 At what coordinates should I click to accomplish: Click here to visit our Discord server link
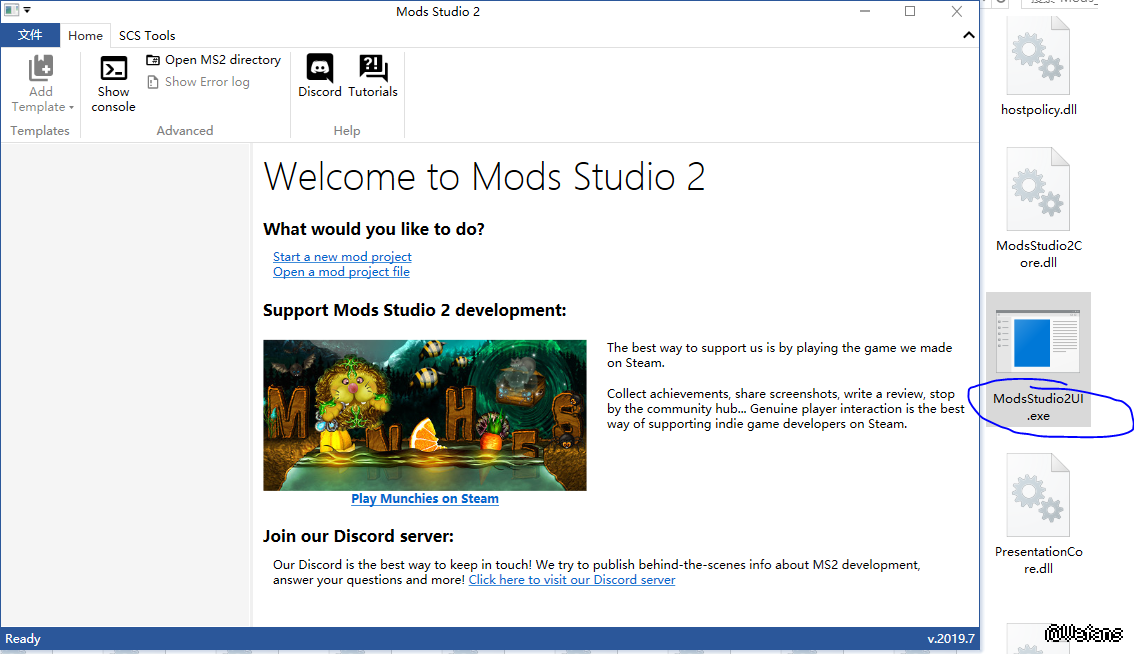point(572,579)
